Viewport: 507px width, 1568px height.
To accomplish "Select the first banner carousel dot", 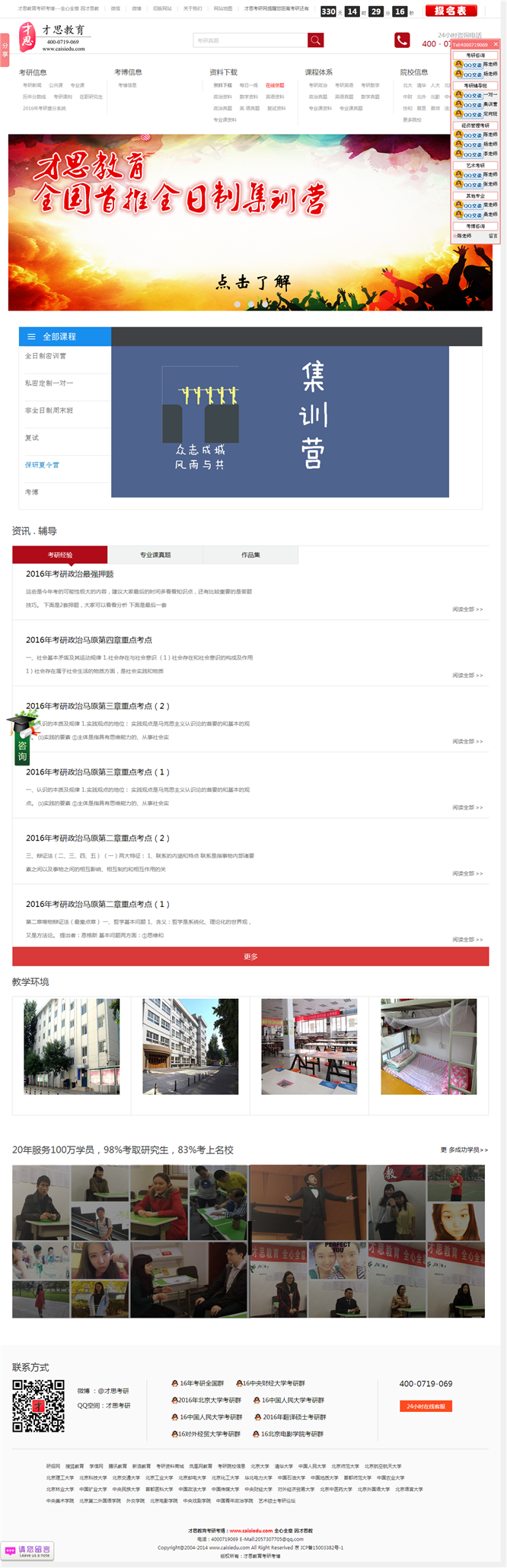I will click(238, 304).
